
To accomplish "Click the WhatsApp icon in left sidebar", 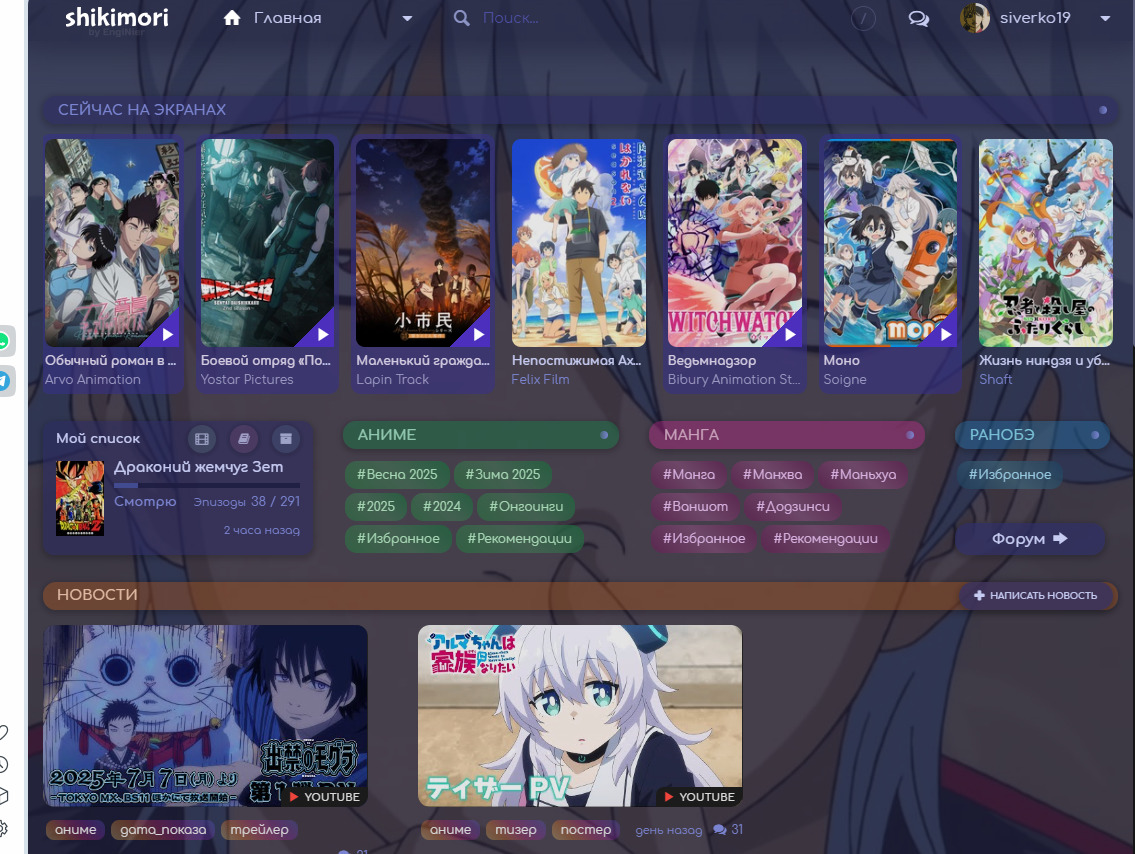I will [5, 342].
